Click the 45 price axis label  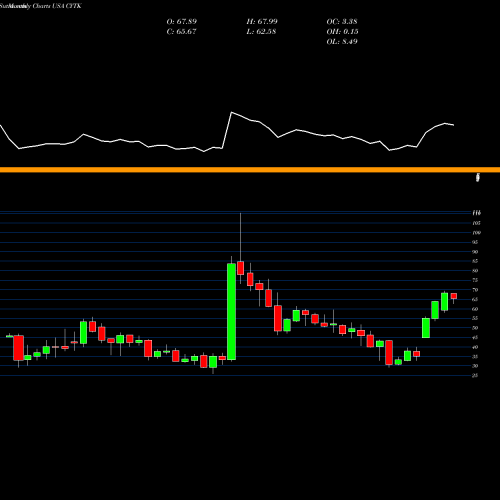pos(475,338)
